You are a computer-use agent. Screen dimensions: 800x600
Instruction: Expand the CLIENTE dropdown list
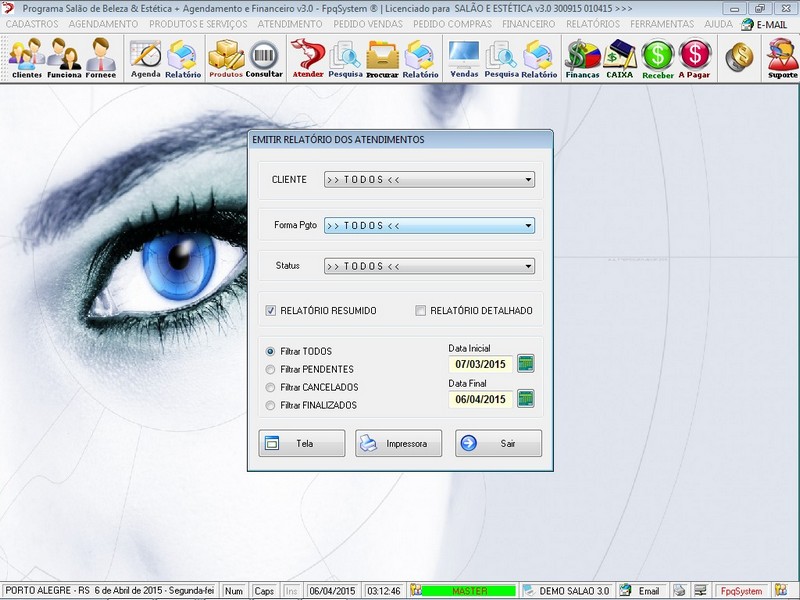click(527, 181)
